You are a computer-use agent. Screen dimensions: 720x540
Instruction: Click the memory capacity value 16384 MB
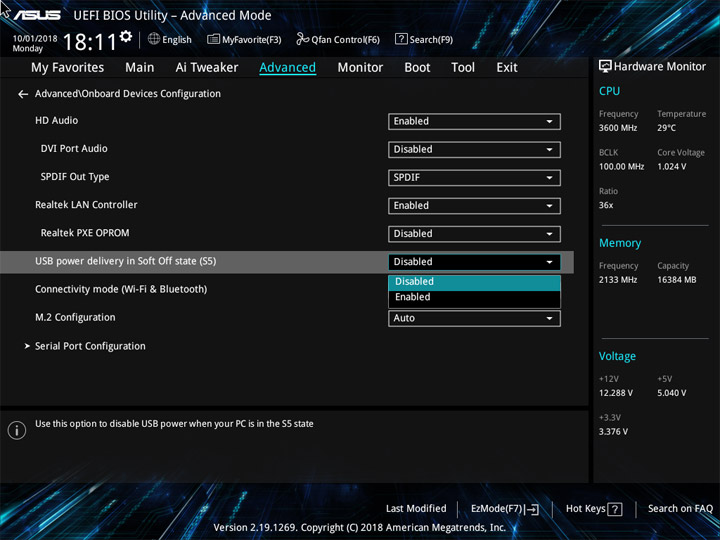pyautogui.click(x=676, y=280)
